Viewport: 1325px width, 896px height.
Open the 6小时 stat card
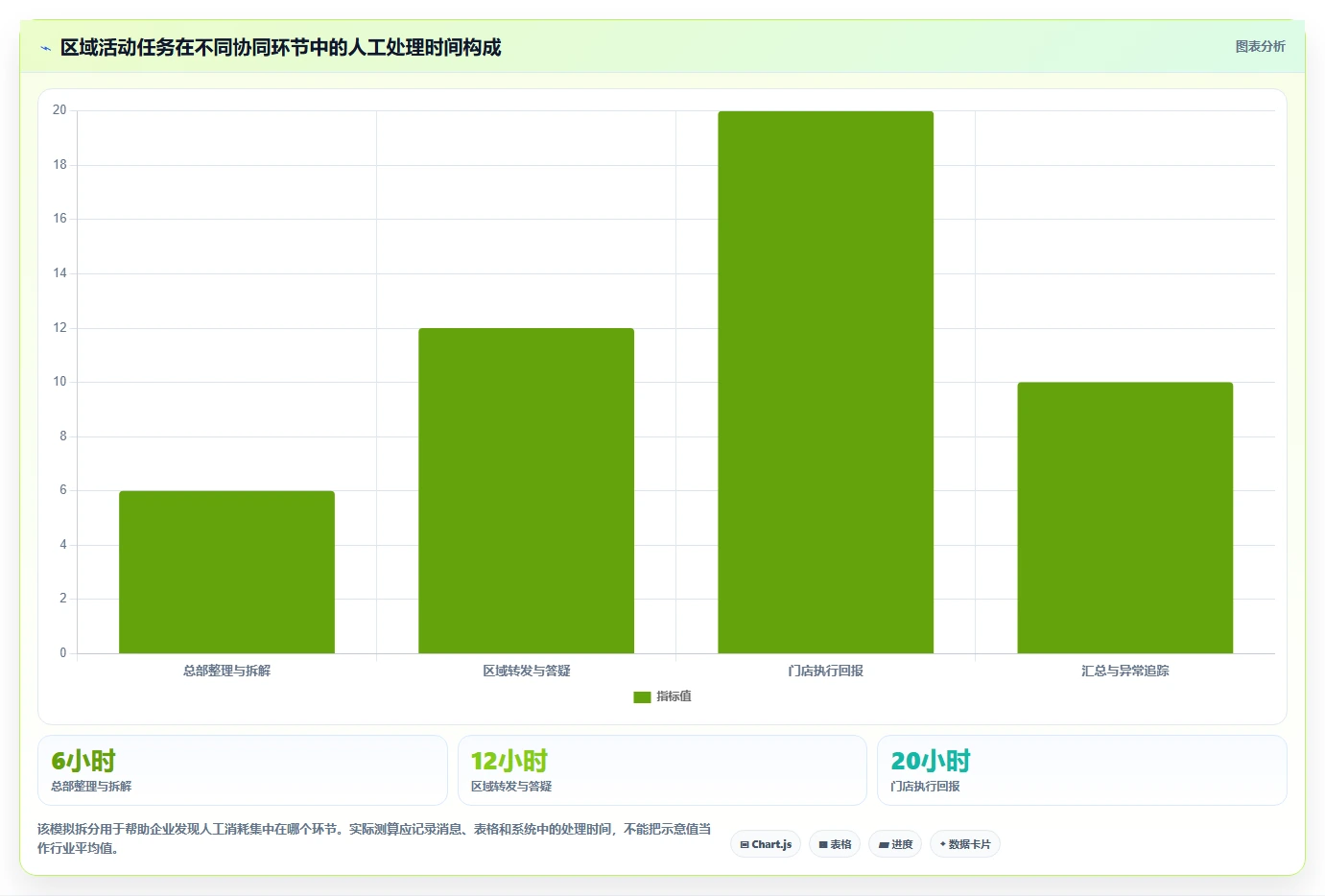(x=242, y=770)
